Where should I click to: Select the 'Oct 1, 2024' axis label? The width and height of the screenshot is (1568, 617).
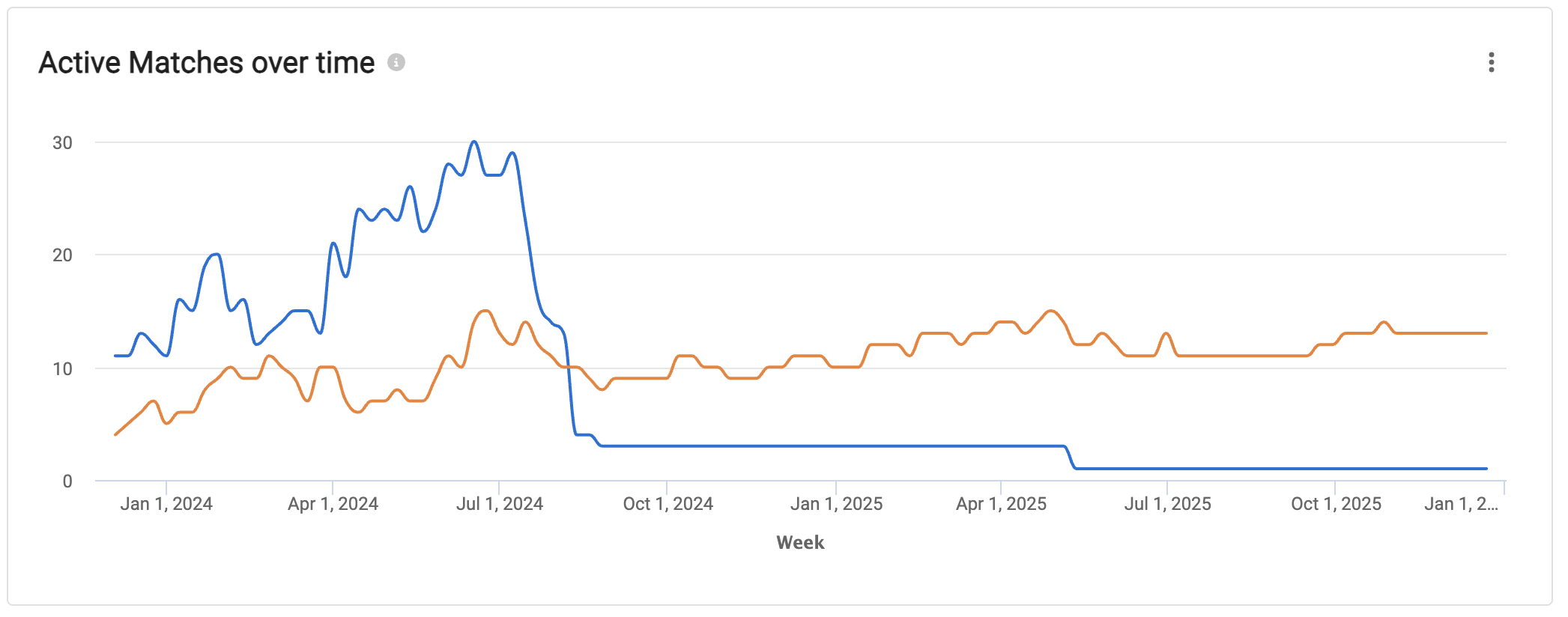(668, 504)
